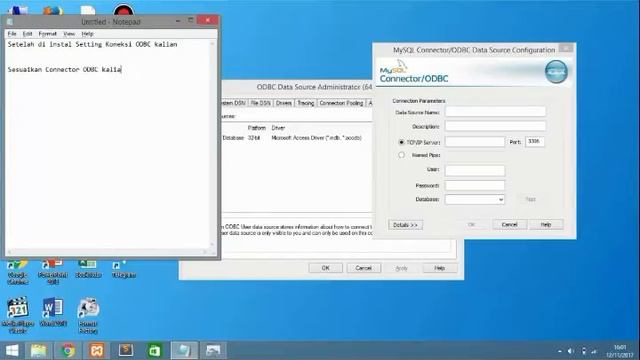Click the Port field showing 3306

(x=535, y=142)
